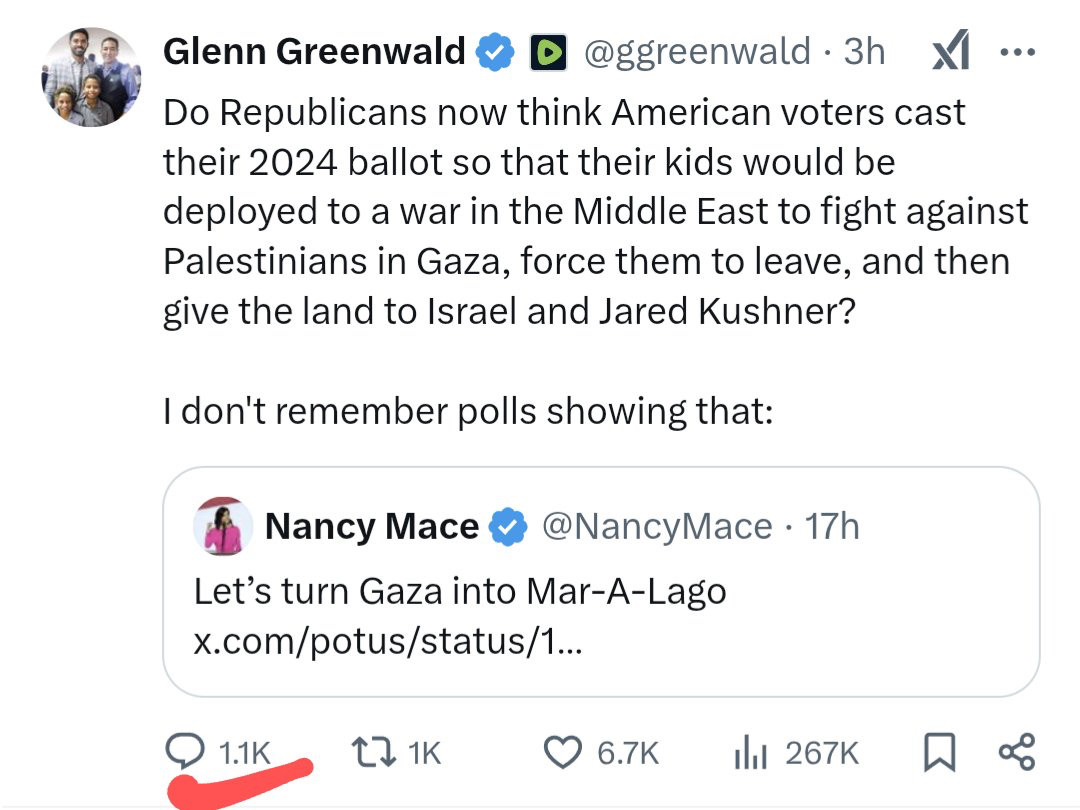Screen dimensions: 1080x810
Task: Share the tweet via share icon
Action: (x=1017, y=752)
